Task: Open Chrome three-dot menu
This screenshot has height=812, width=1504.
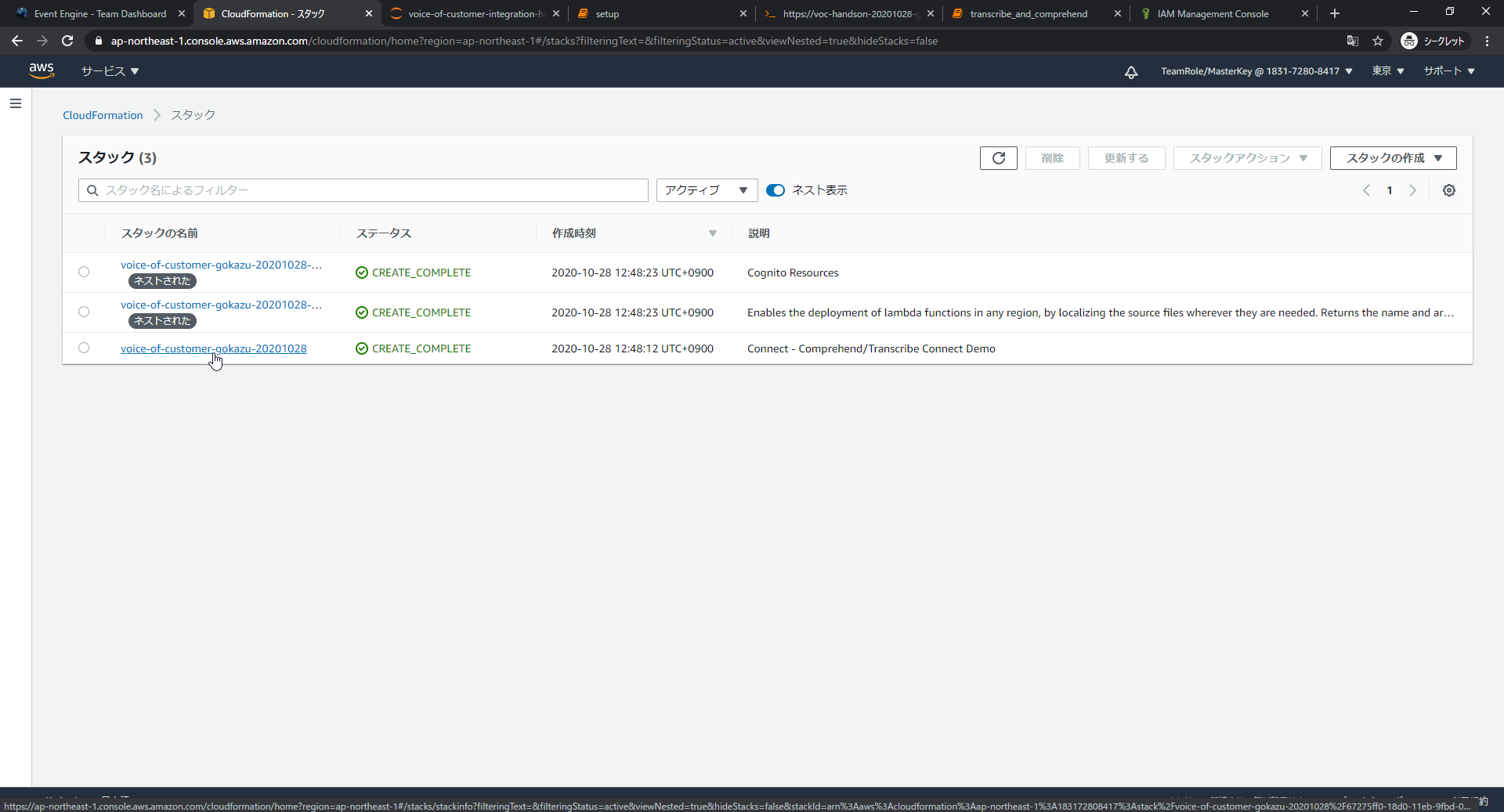Action: (1487, 41)
